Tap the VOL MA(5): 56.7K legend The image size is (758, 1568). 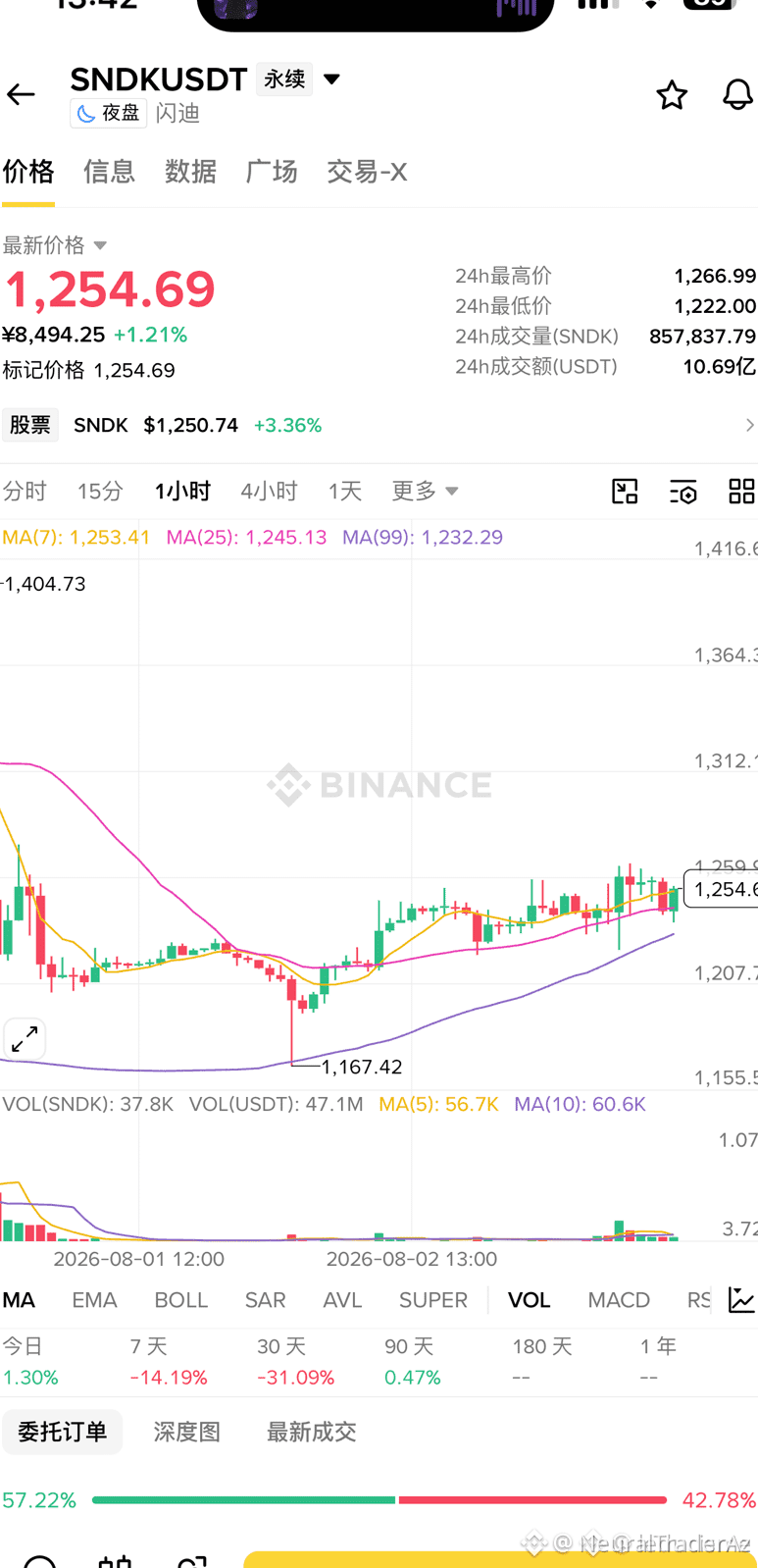click(438, 1104)
